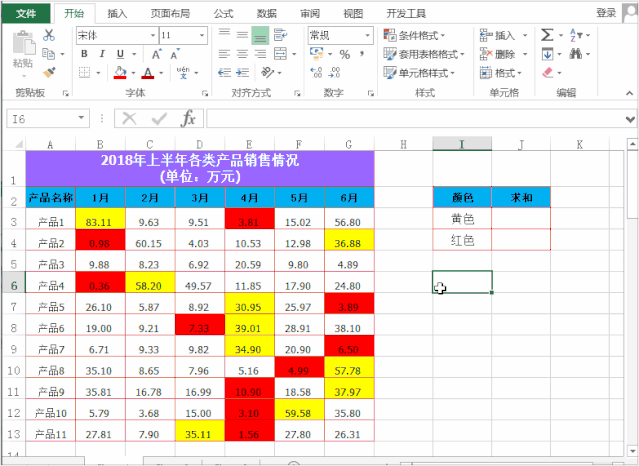Expand the formula bar chevron

tap(630, 119)
